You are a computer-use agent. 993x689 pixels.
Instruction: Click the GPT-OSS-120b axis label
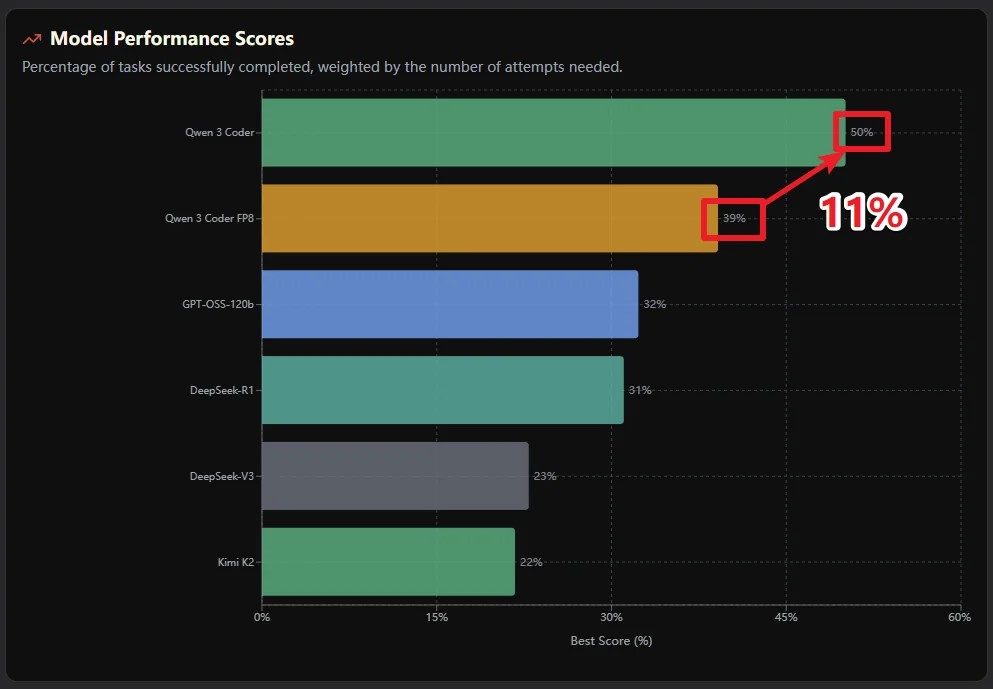pyautogui.click(x=218, y=305)
